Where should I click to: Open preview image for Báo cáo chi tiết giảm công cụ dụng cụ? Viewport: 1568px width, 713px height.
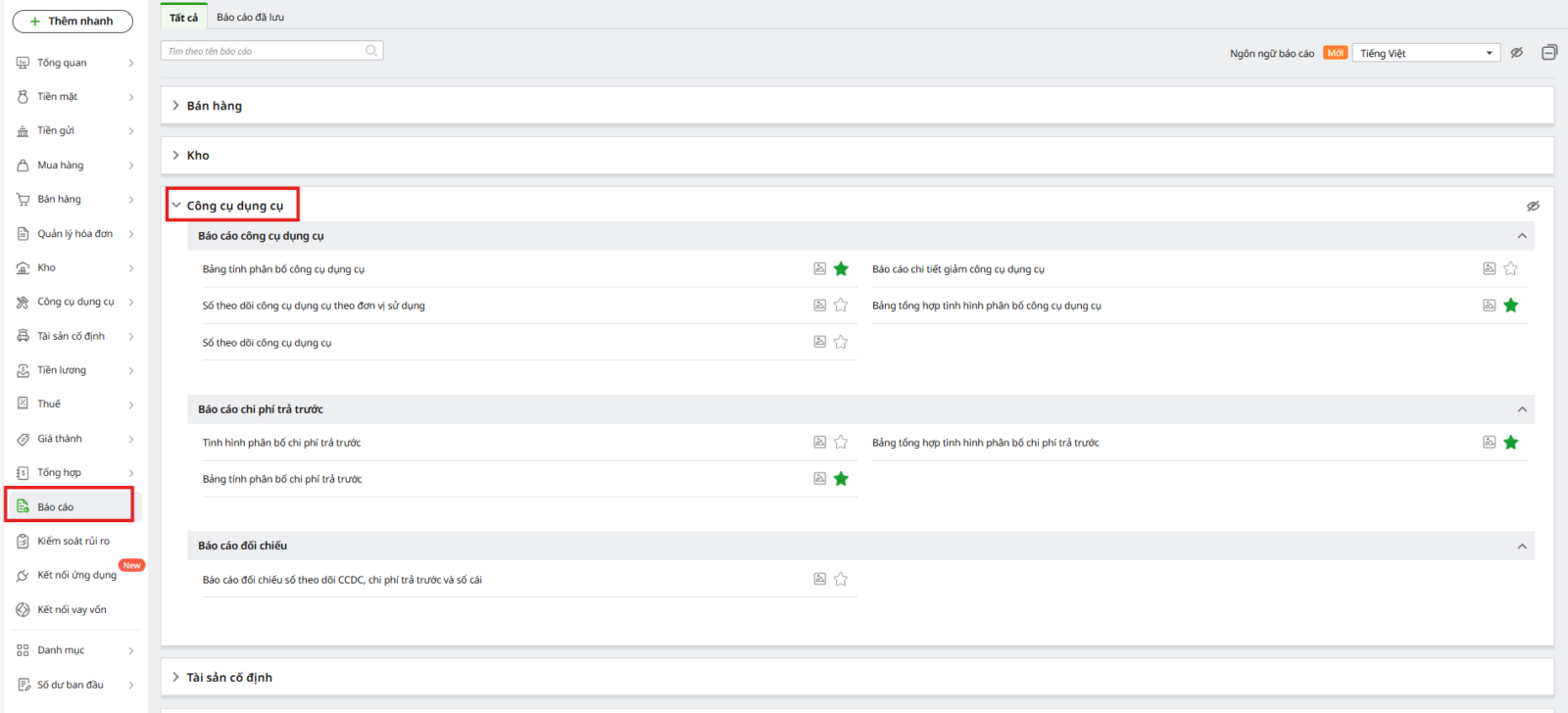point(1489,268)
